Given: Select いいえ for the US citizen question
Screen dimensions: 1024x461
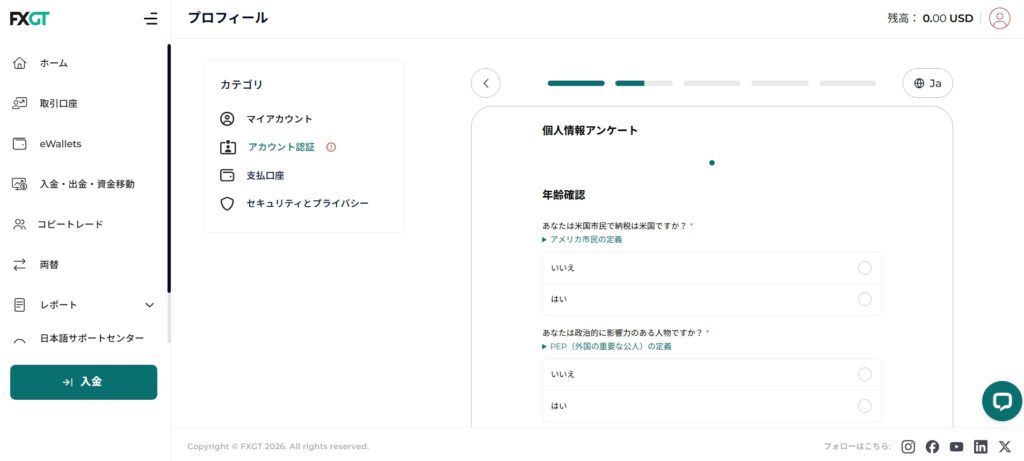Looking at the screenshot, I should [864, 267].
